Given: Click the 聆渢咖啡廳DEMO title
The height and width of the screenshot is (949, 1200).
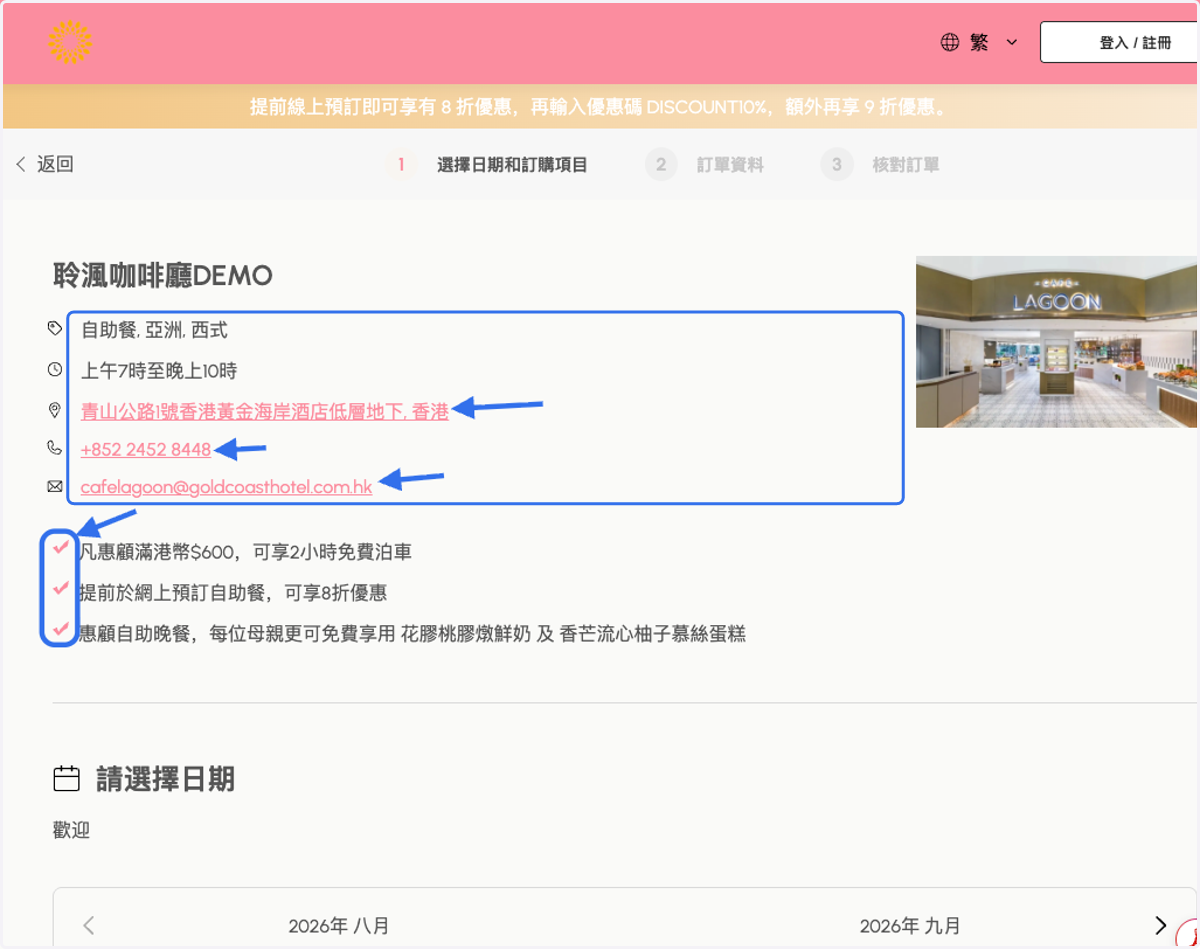Looking at the screenshot, I should [x=163, y=275].
